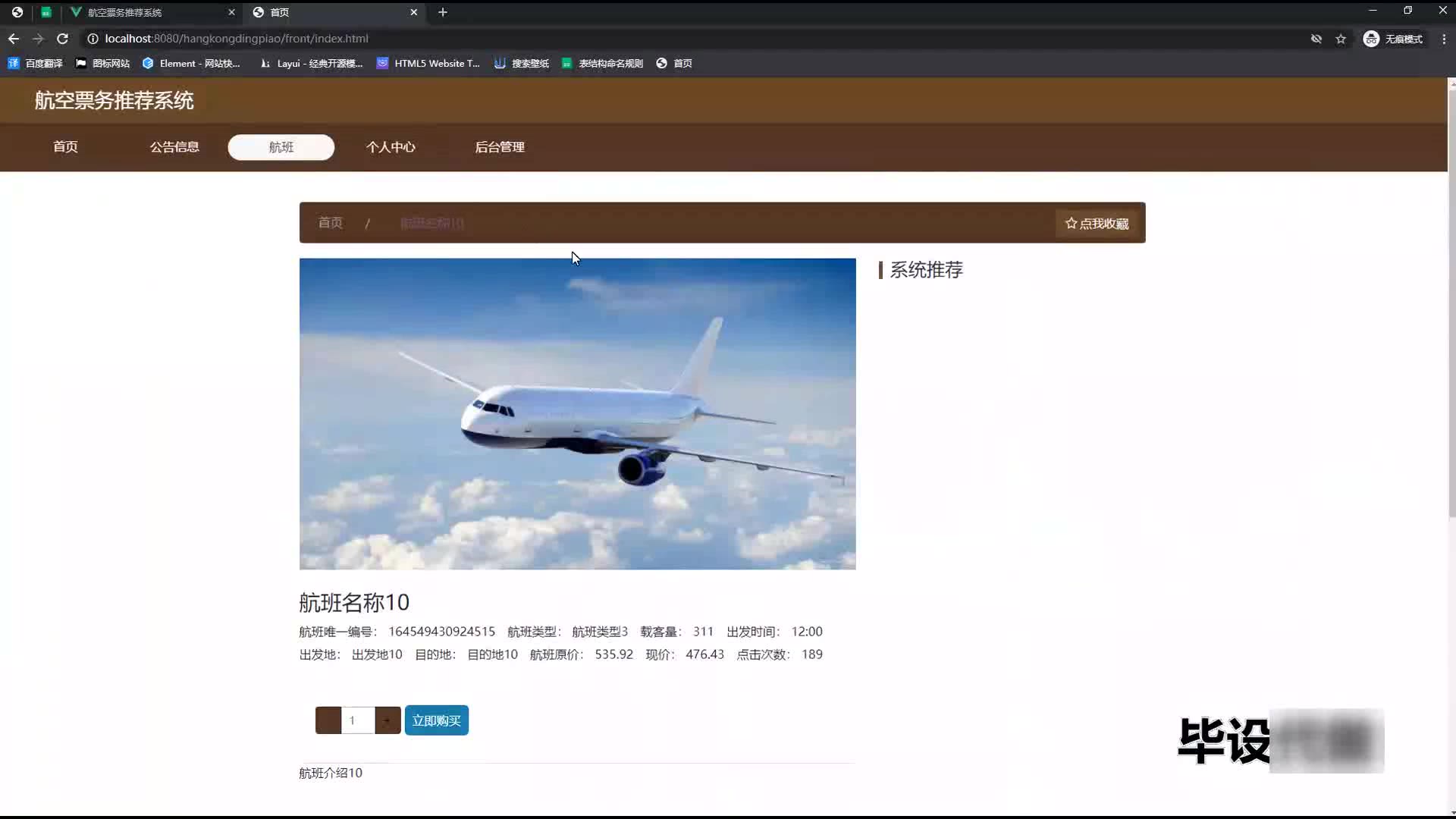Open the 搜索壁纸 bookmark
1456x819 pixels.
pyautogui.click(x=522, y=64)
